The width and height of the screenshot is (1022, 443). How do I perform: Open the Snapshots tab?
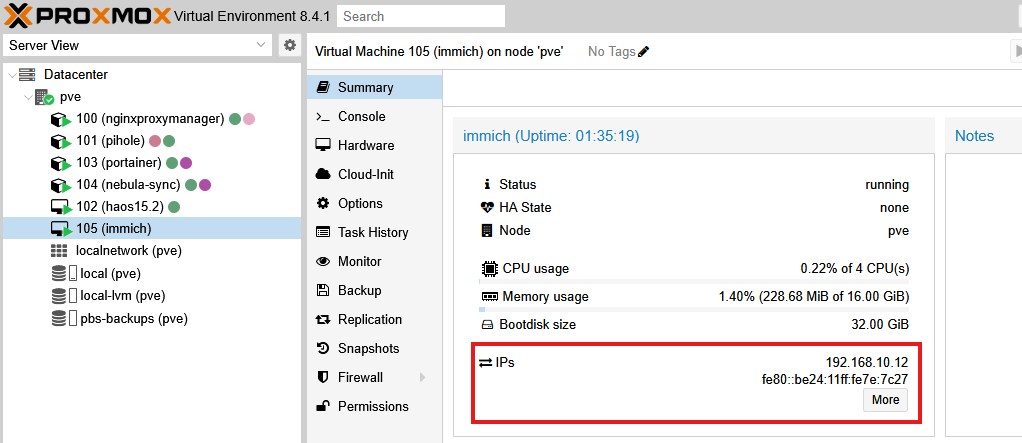click(x=375, y=349)
